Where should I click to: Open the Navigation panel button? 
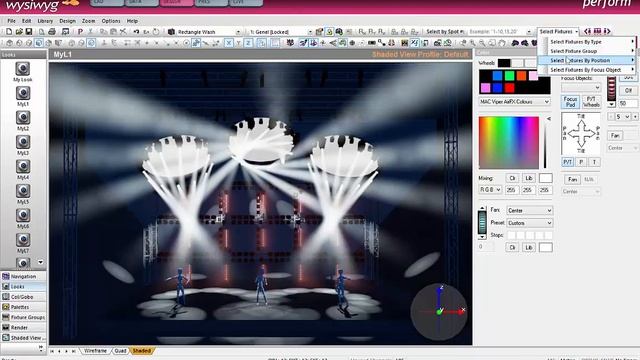click(x=23, y=276)
